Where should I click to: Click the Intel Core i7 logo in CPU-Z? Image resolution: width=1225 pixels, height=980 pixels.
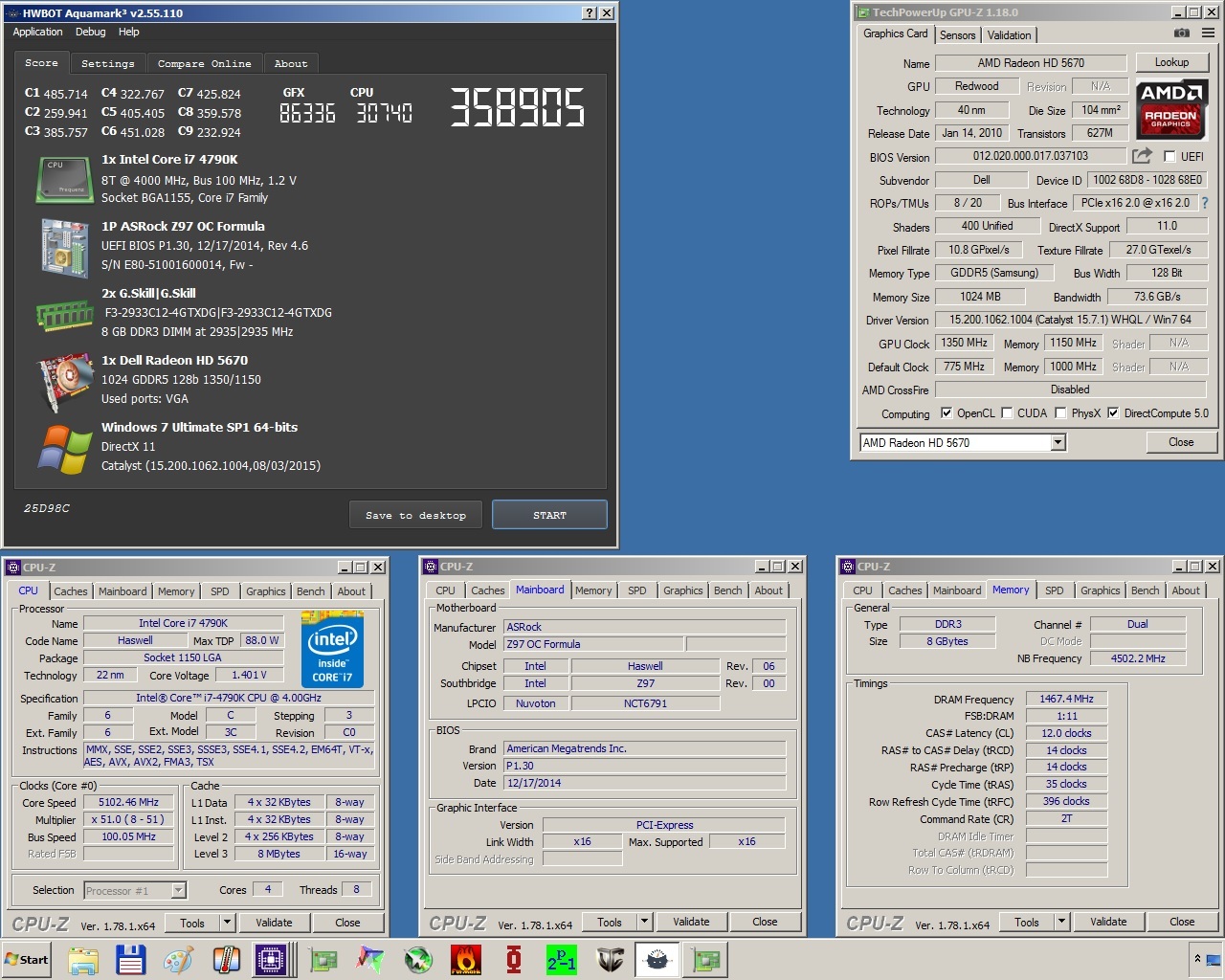tap(333, 649)
